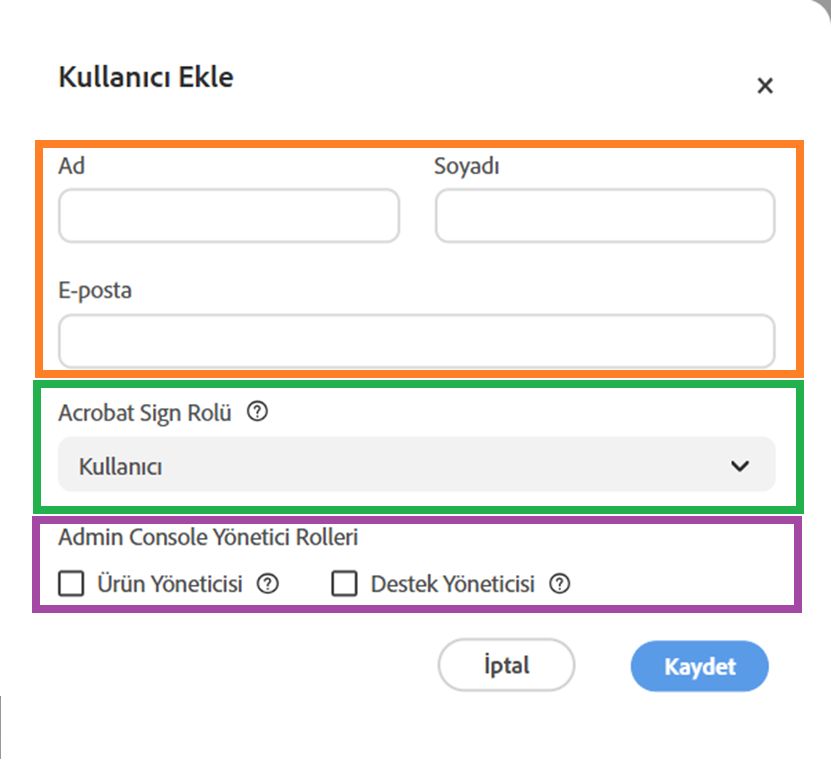Image resolution: width=831 pixels, height=777 pixels.
Task: Select the E-posta input field
Action: [x=416, y=341]
